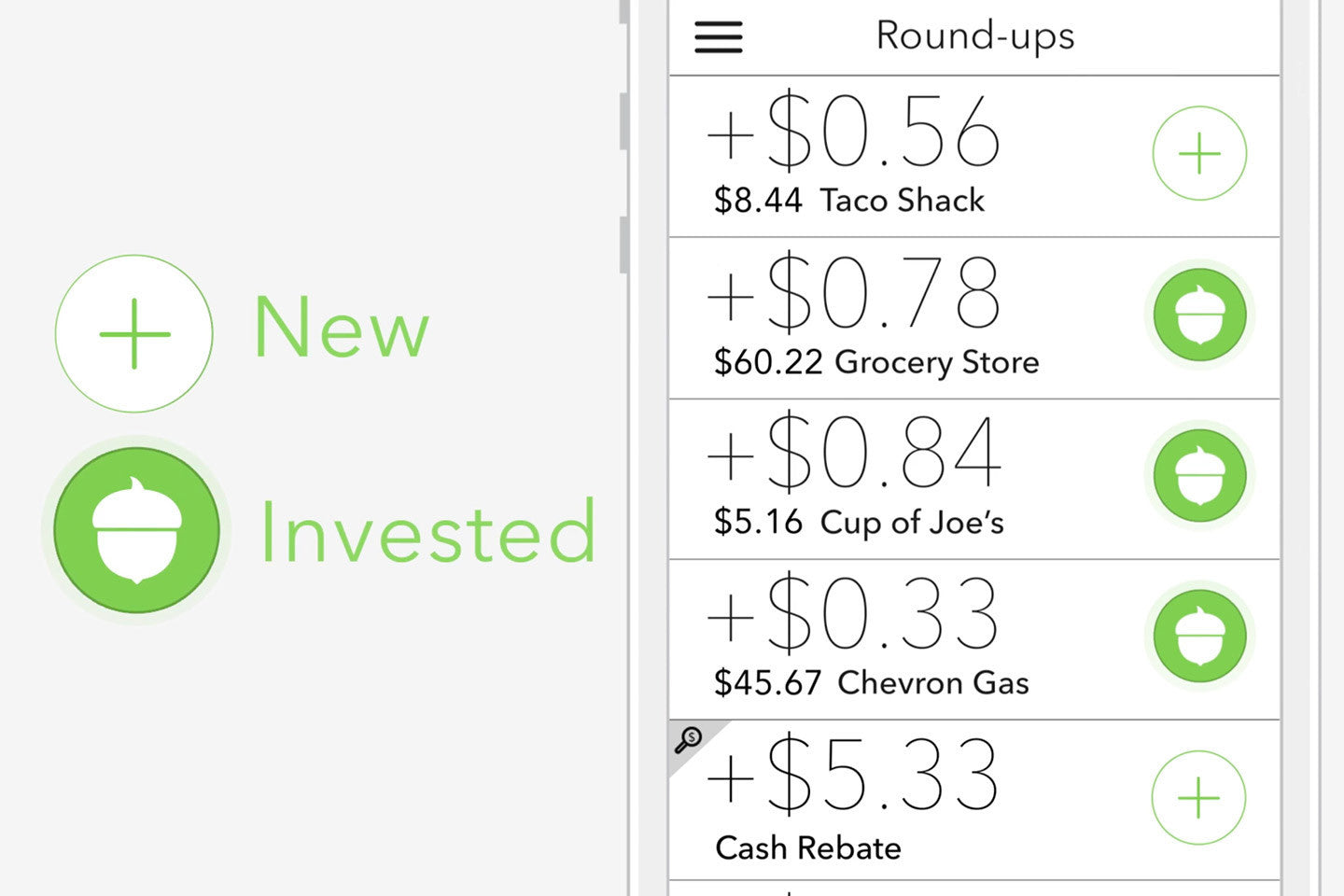Viewport: 1344px width, 896px height.
Task: Open the $45.67 Chevron Gas transaction
Action: (871, 683)
